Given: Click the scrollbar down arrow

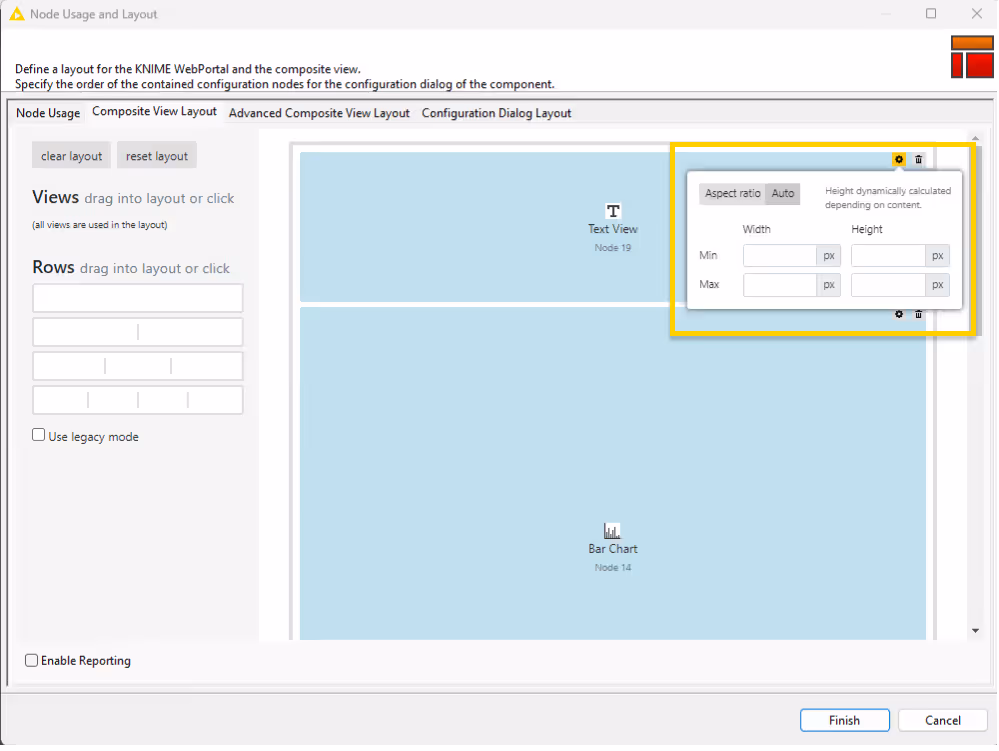Looking at the screenshot, I should pyautogui.click(x=975, y=630).
